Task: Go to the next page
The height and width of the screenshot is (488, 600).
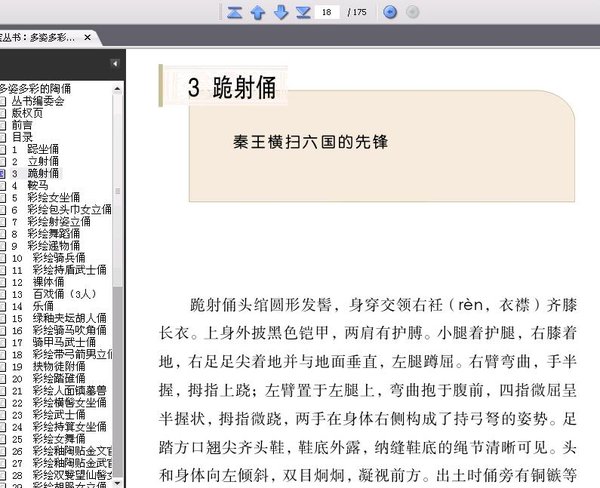Action: coord(281,12)
